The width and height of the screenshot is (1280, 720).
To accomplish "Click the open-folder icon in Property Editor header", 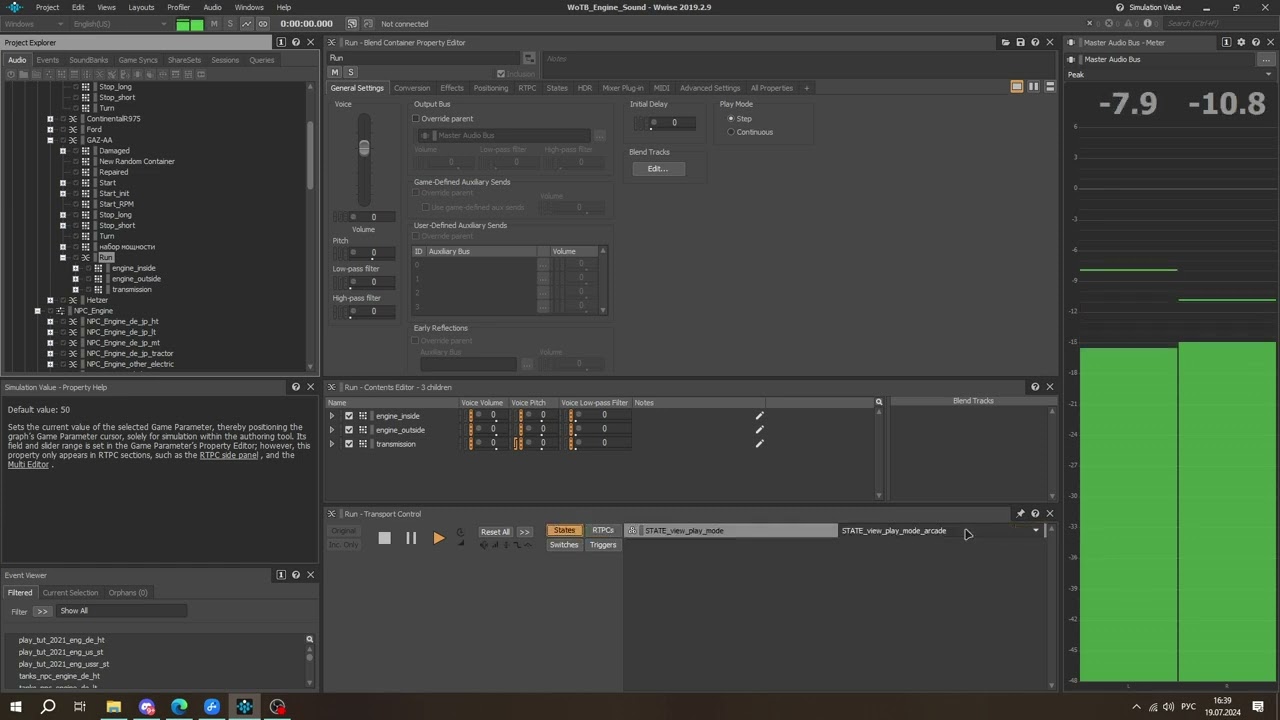I will click(1005, 42).
